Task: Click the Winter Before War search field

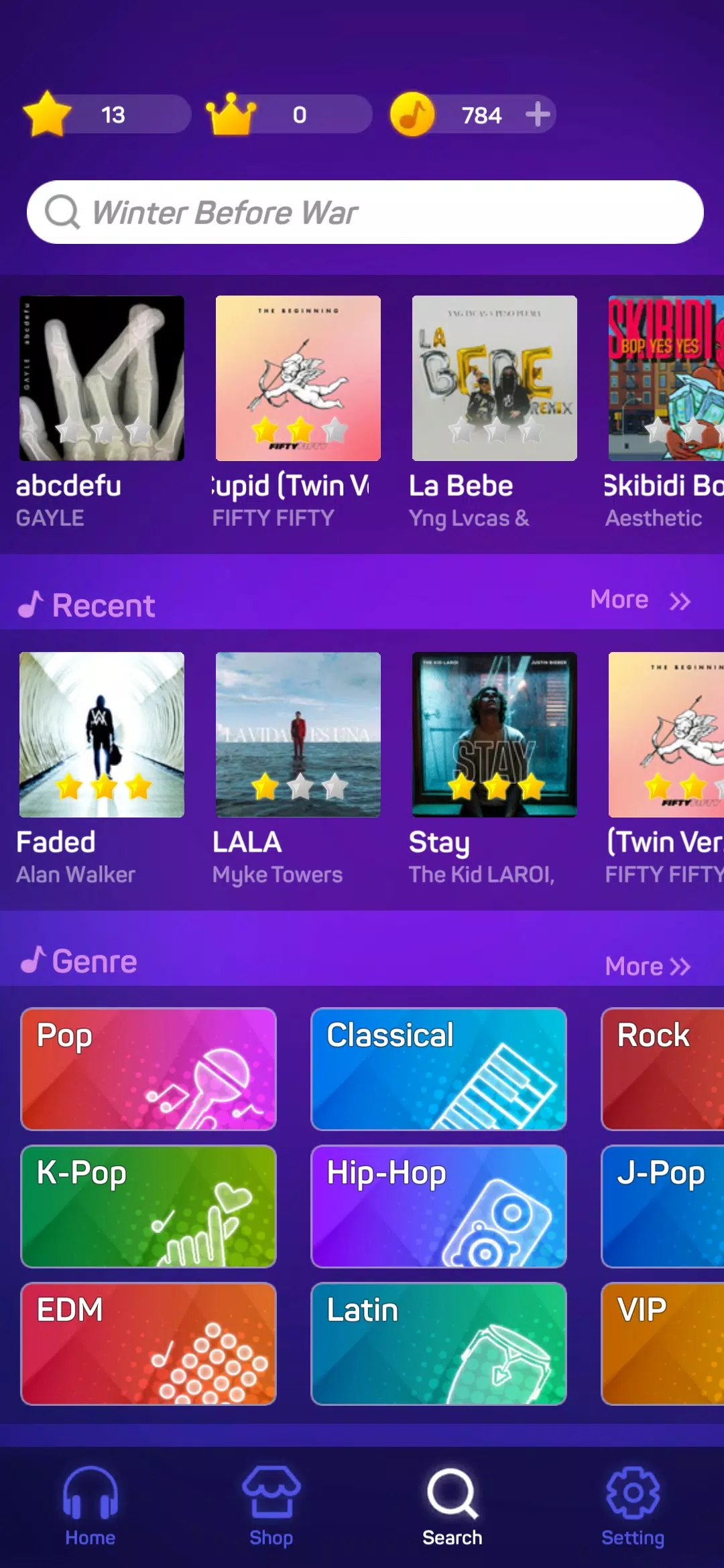Action: pos(365,212)
